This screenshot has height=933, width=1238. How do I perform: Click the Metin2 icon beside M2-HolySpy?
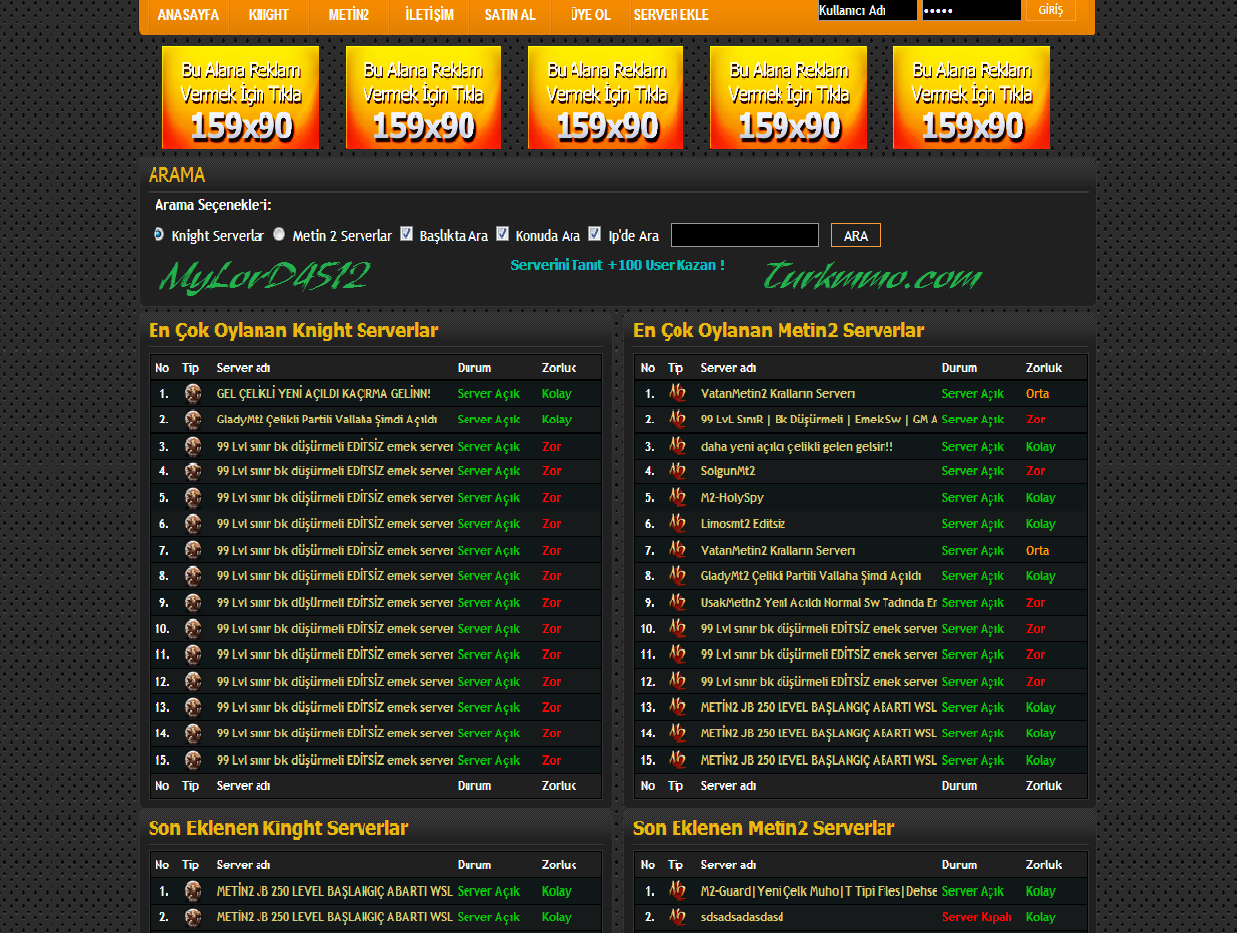pos(677,498)
